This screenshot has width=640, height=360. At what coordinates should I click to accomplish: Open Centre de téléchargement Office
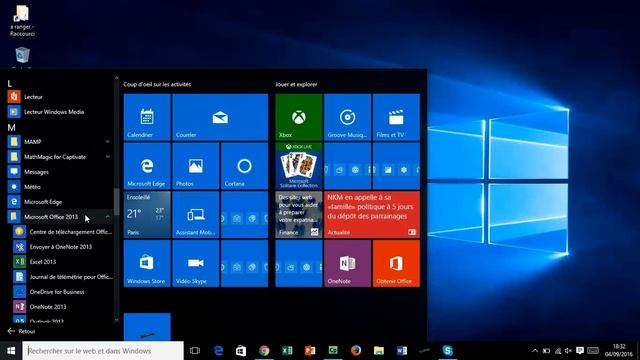62,232
